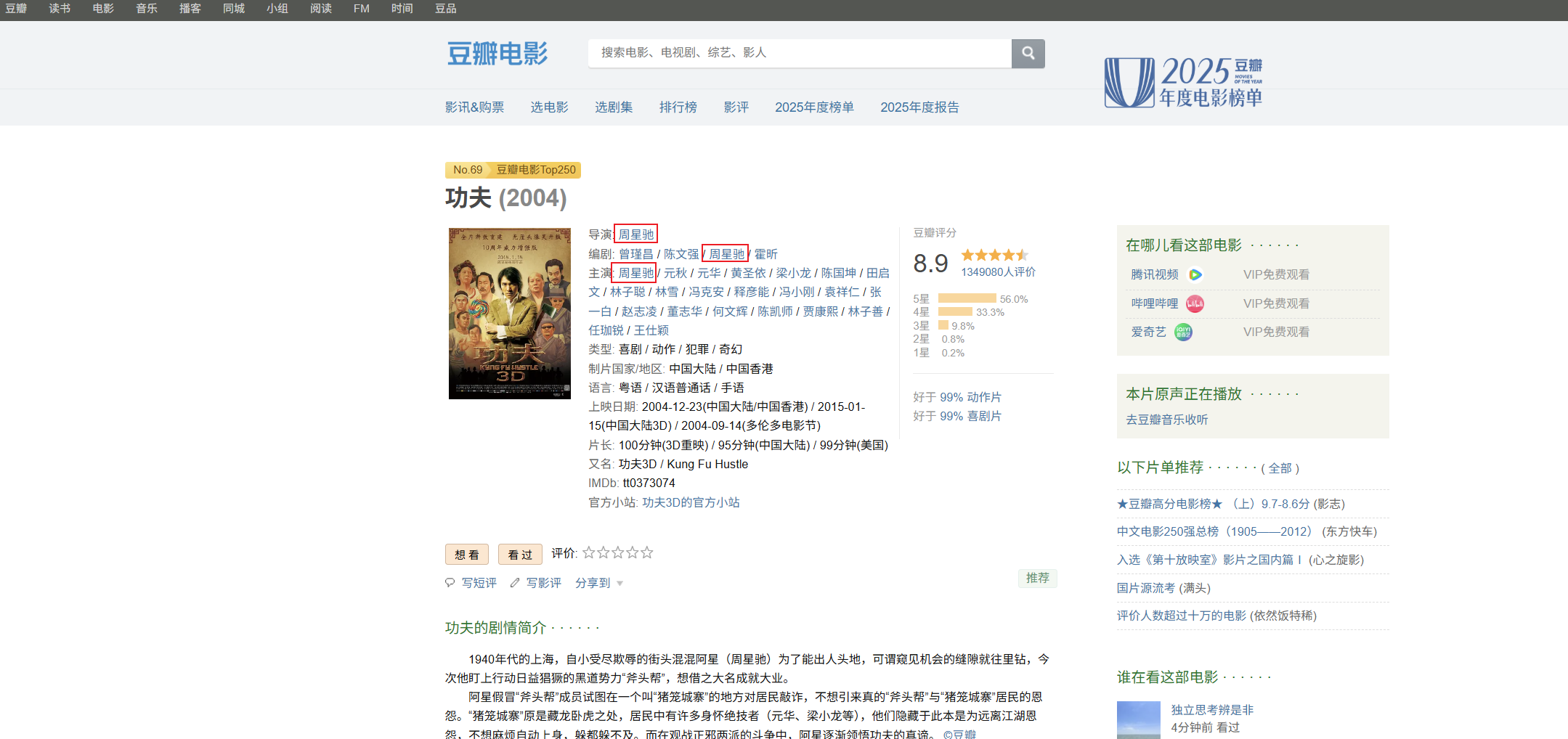Click the 3星 rating percentage bar
This screenshot has width=1568, height=739.
[943, 325]
